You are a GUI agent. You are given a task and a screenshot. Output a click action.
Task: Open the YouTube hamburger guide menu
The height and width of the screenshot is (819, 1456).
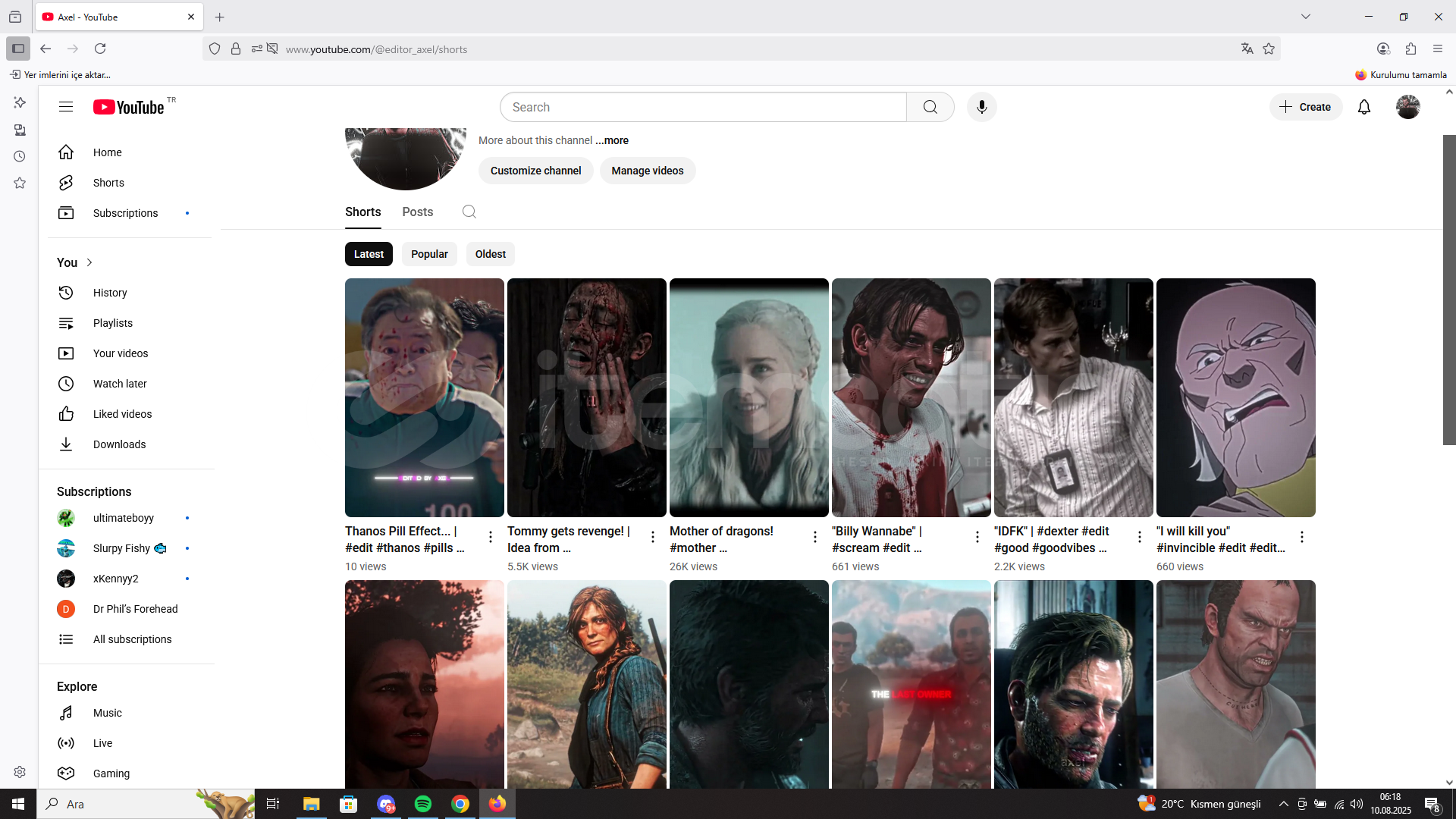tap(66, 107)
